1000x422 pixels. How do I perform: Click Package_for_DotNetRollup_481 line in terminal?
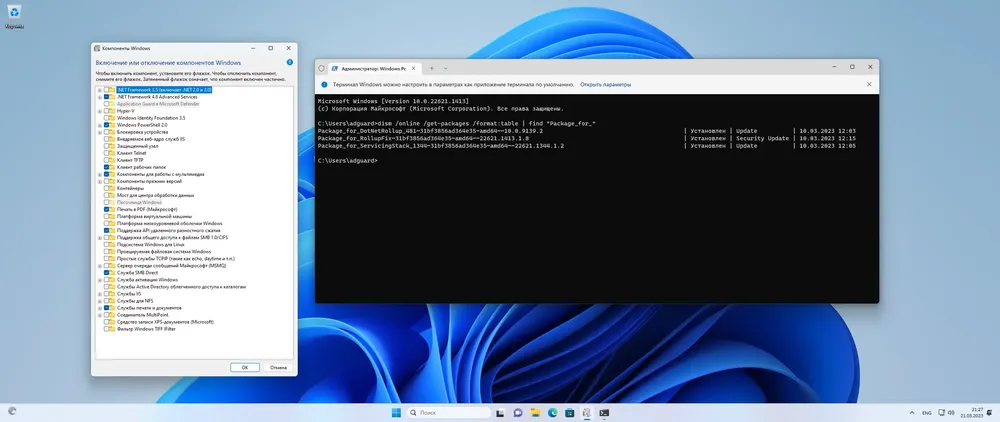430,130
